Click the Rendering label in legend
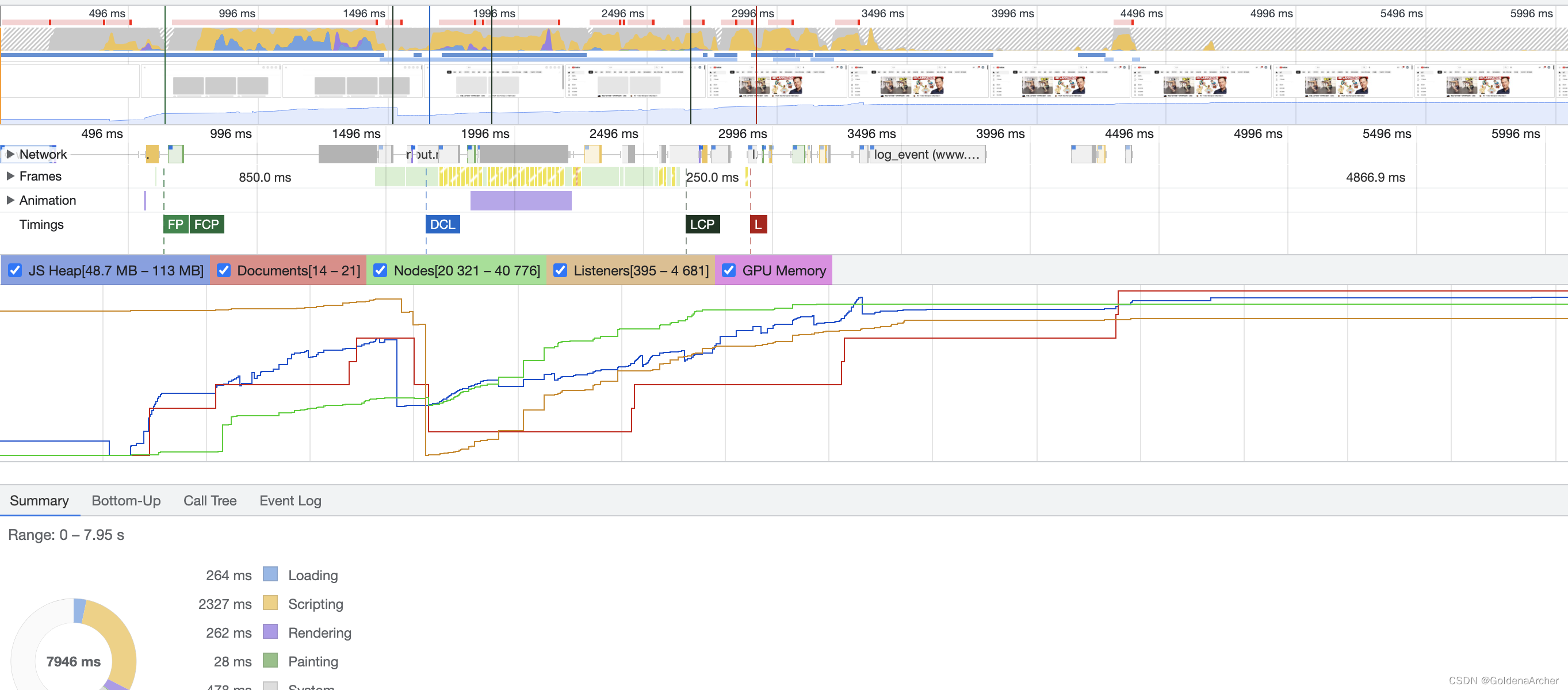 (320, 633)
